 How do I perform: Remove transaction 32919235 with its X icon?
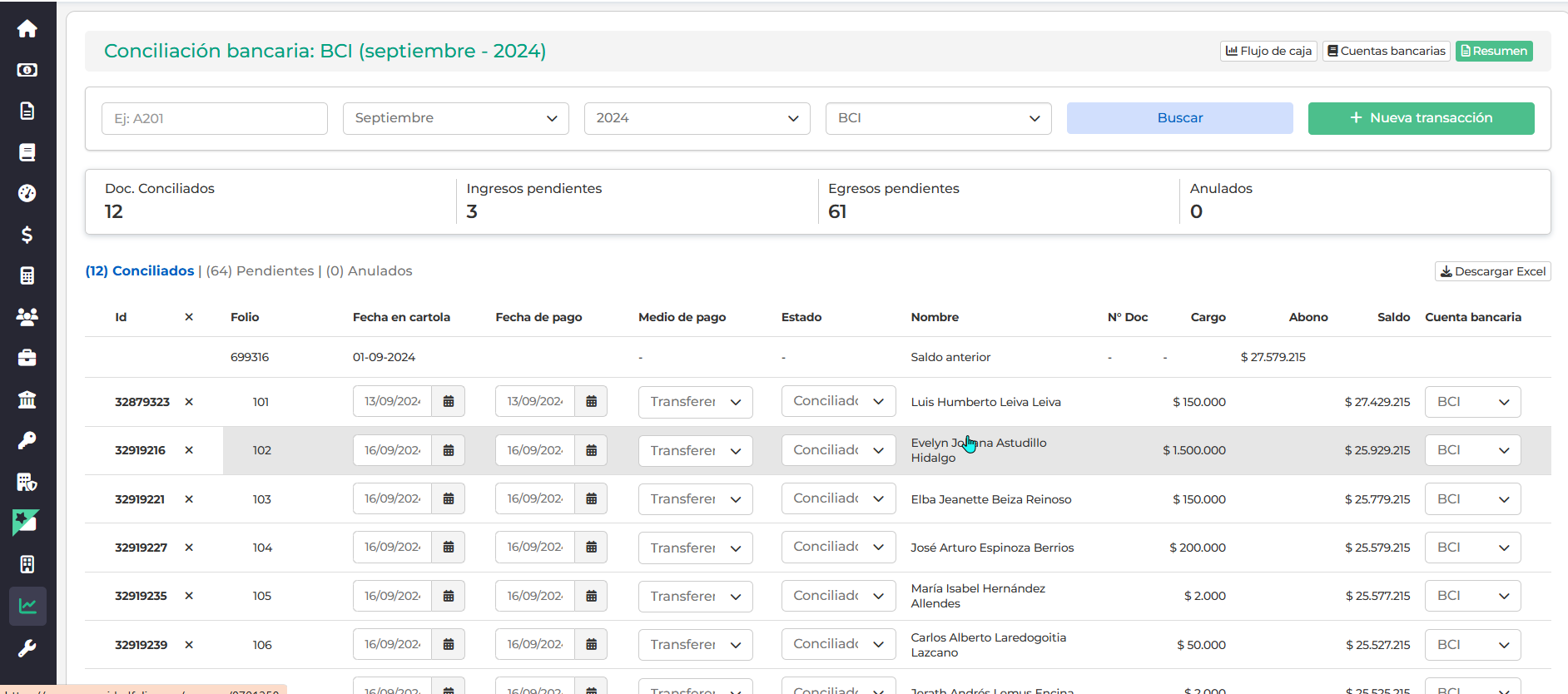coord(189,596)
